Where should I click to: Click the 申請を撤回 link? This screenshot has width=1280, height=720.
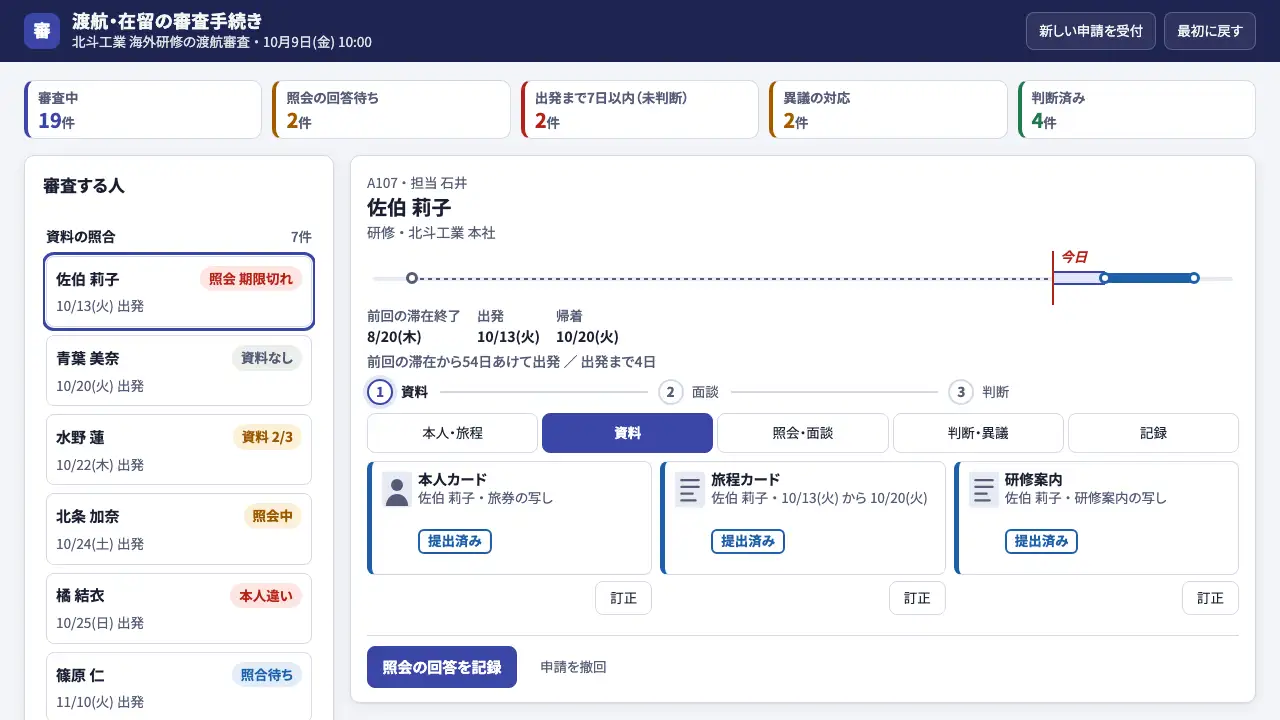[573, 667]
